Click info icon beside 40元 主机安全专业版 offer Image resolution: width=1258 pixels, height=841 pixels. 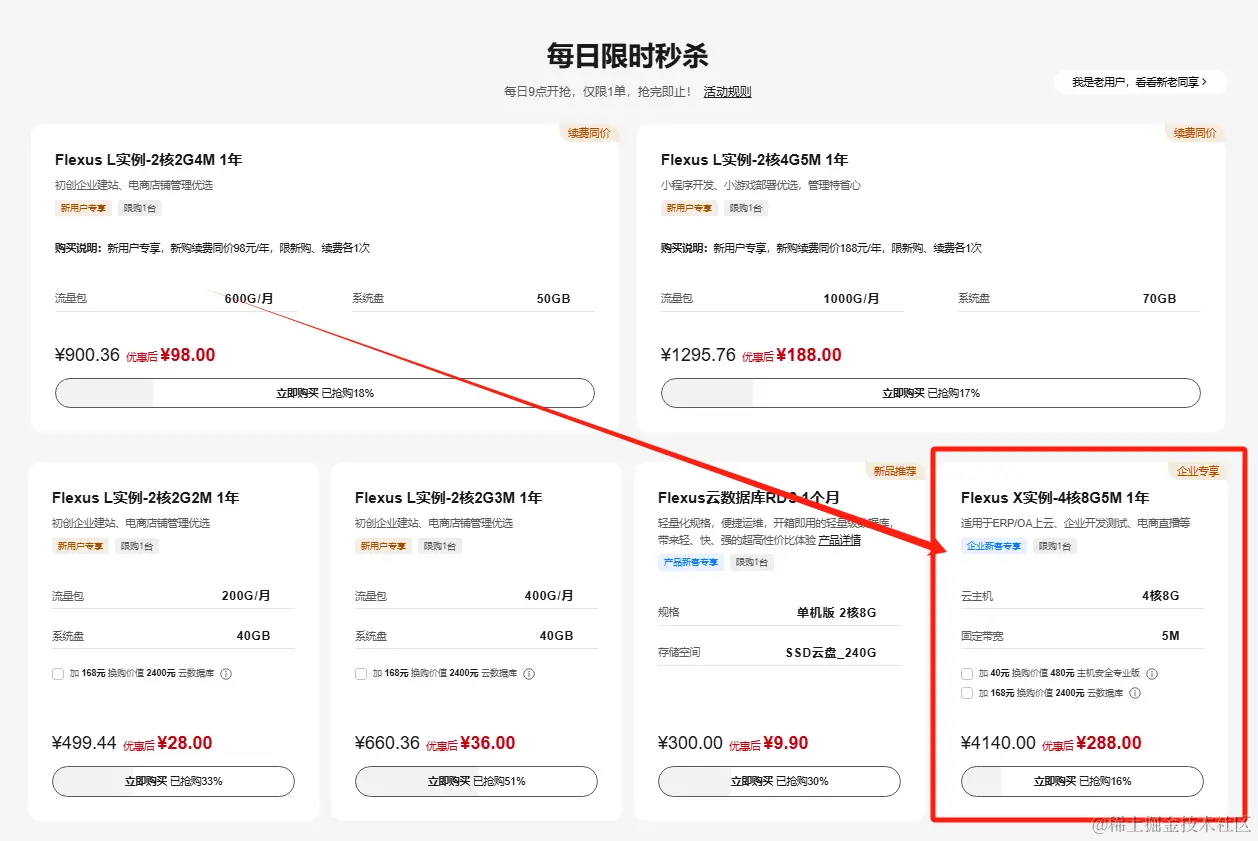[x=1151, y=674]
